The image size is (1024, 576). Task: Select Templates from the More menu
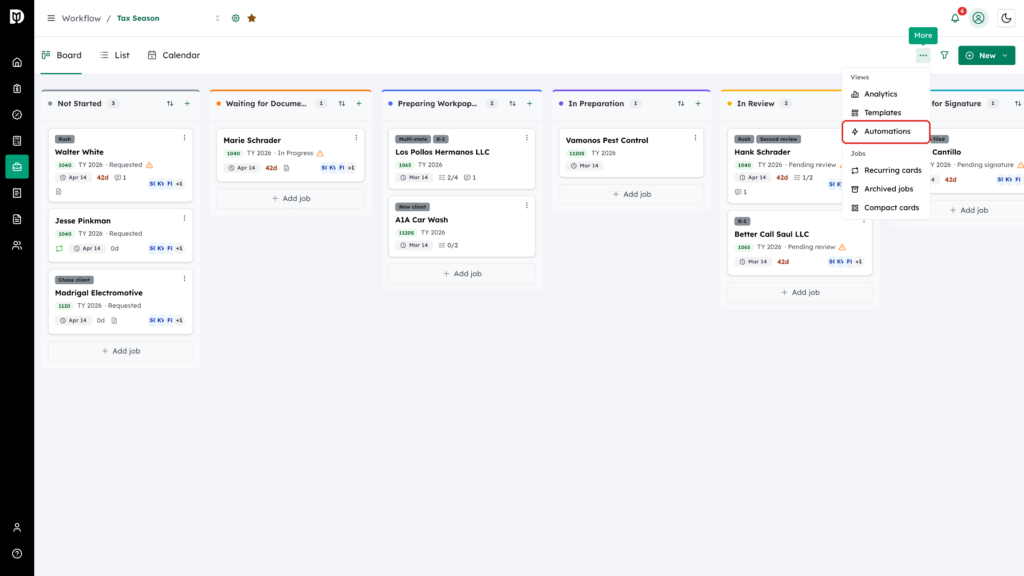pos(886,113)
